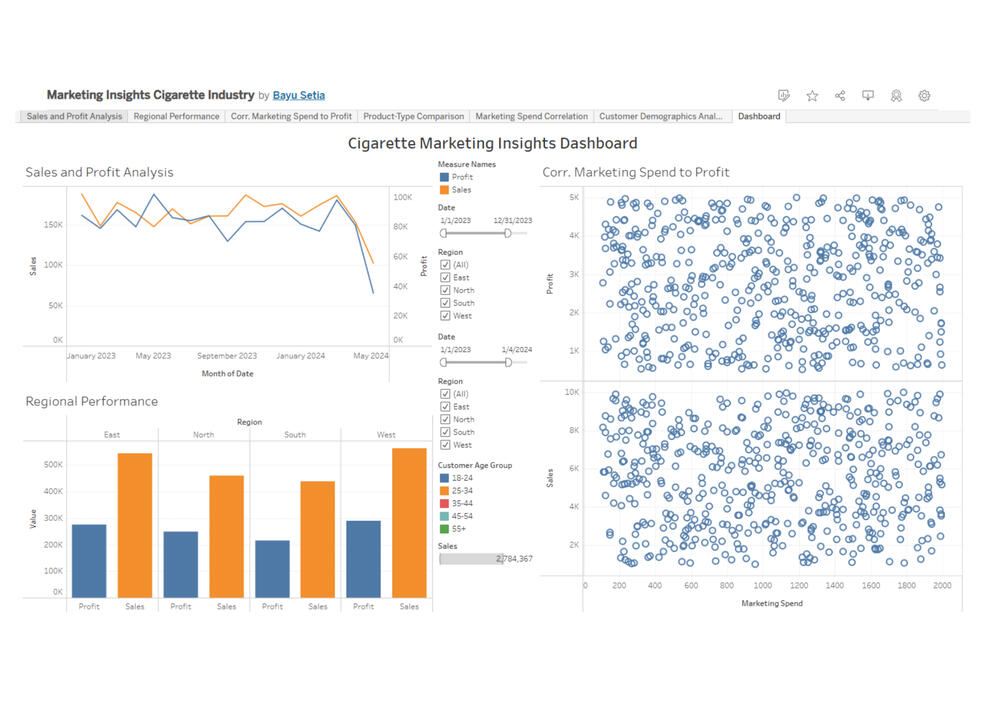Highlight the 35-44 age group swatch
The width and height of the screenshot is (990, 706).
tap(444, 503)
